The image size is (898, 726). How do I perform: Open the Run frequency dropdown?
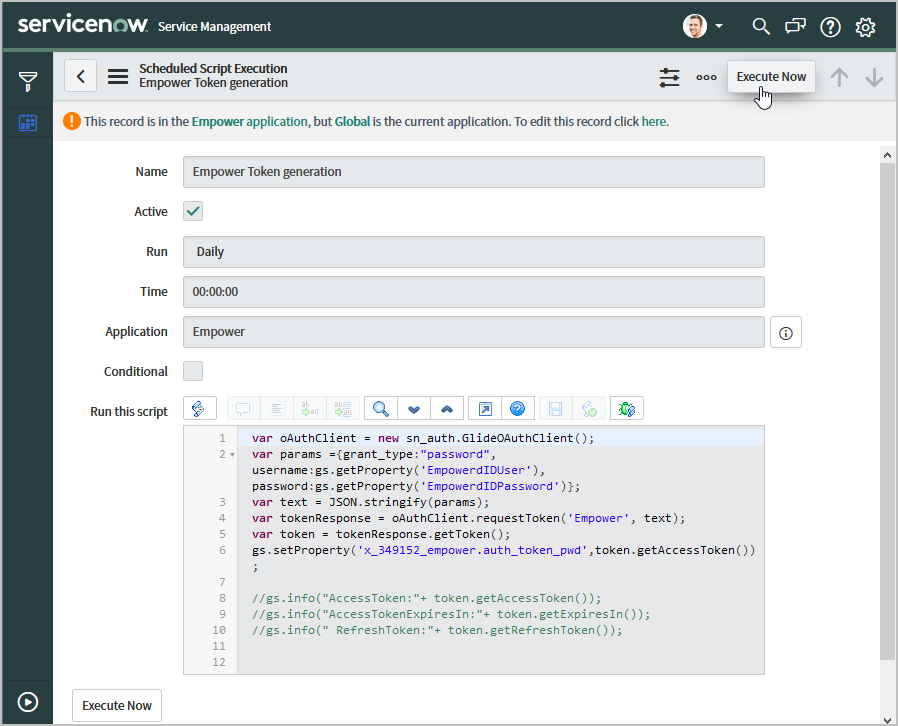[x=473, y=252]
